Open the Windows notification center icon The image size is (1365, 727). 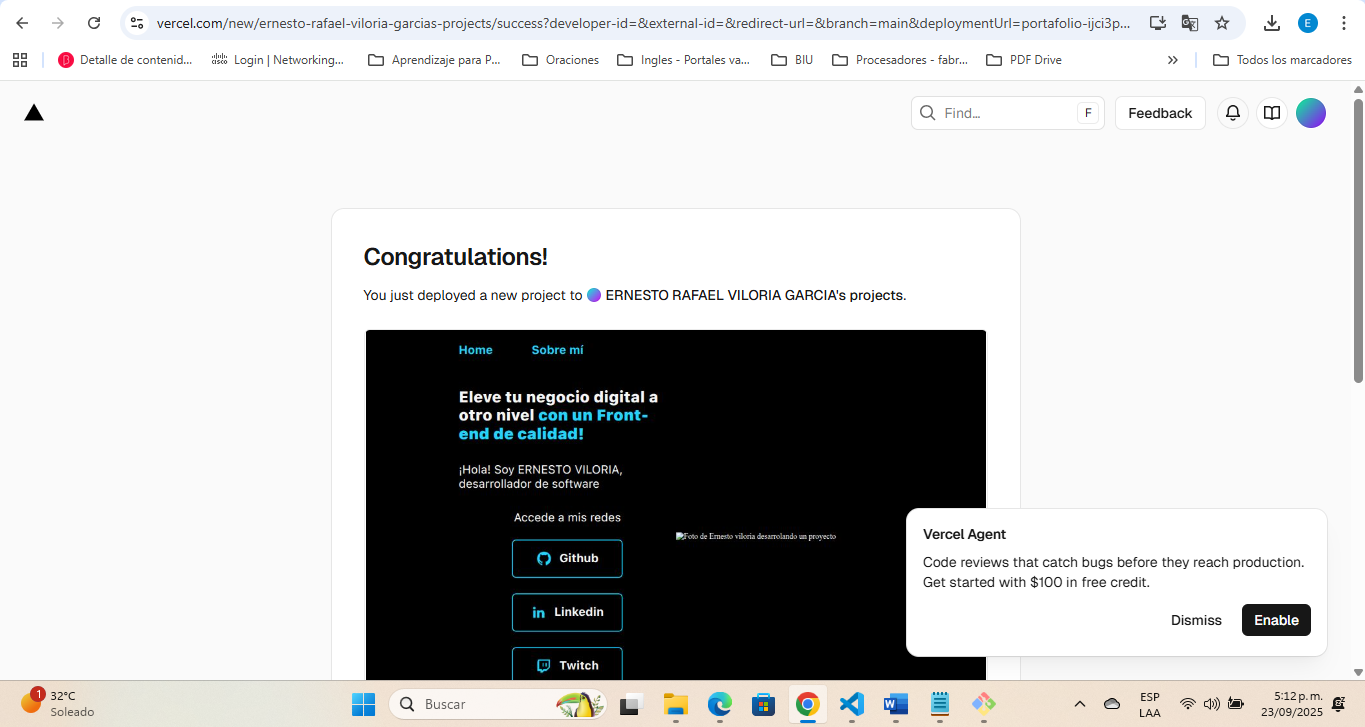1340,704
